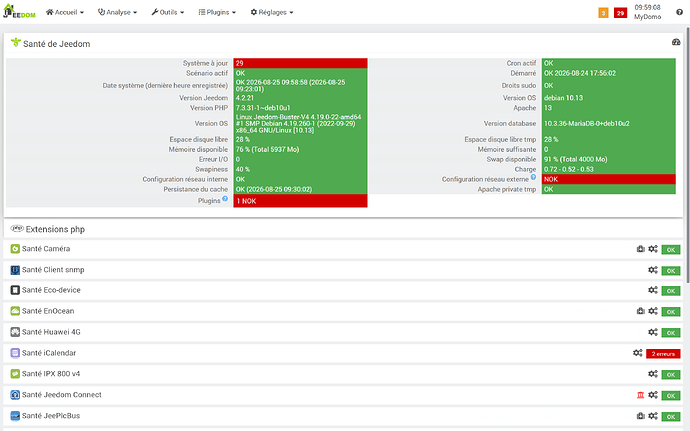Click the page vertical scrollbar
The height and width of the screenshot is (431, 690).
coord(687,154)
